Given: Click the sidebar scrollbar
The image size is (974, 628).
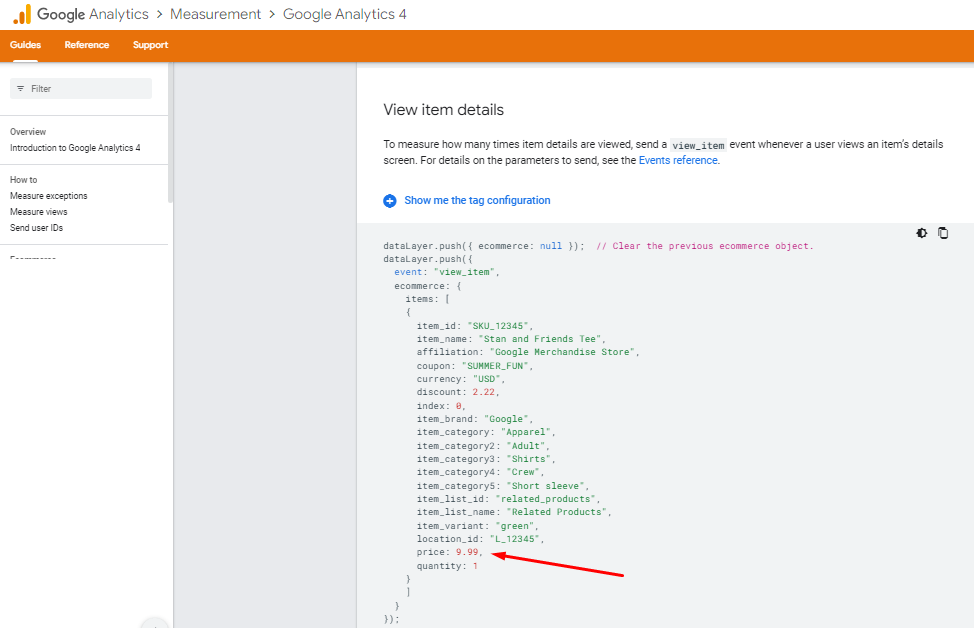Looking at the screenshot, I should click(170, 132).
